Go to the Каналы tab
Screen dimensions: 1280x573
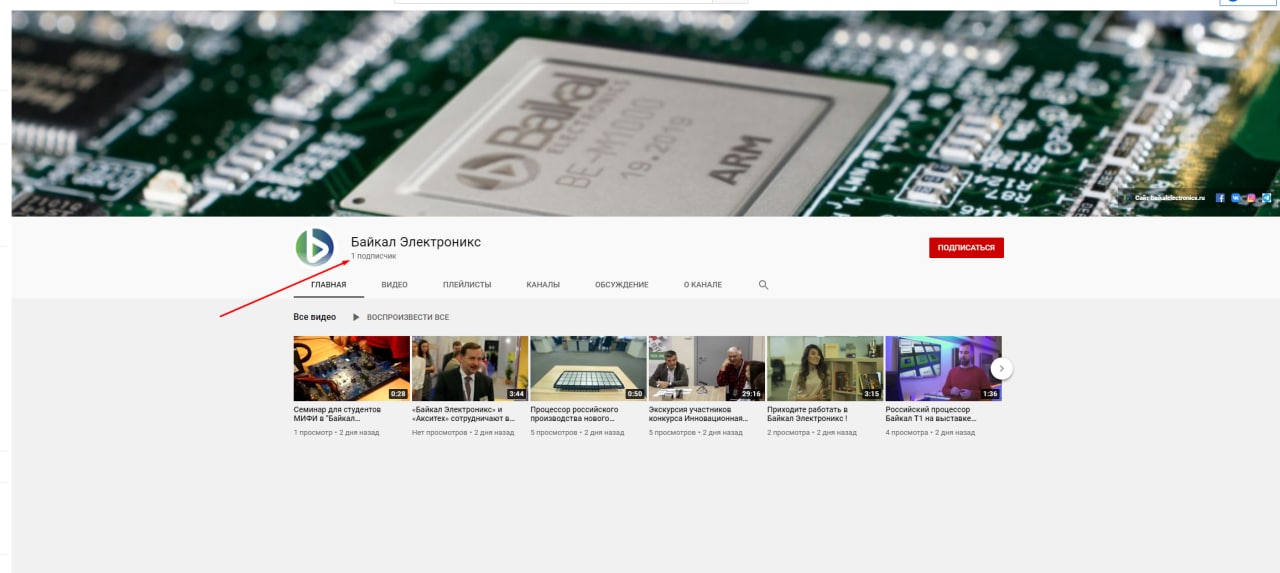pos(543,285)
